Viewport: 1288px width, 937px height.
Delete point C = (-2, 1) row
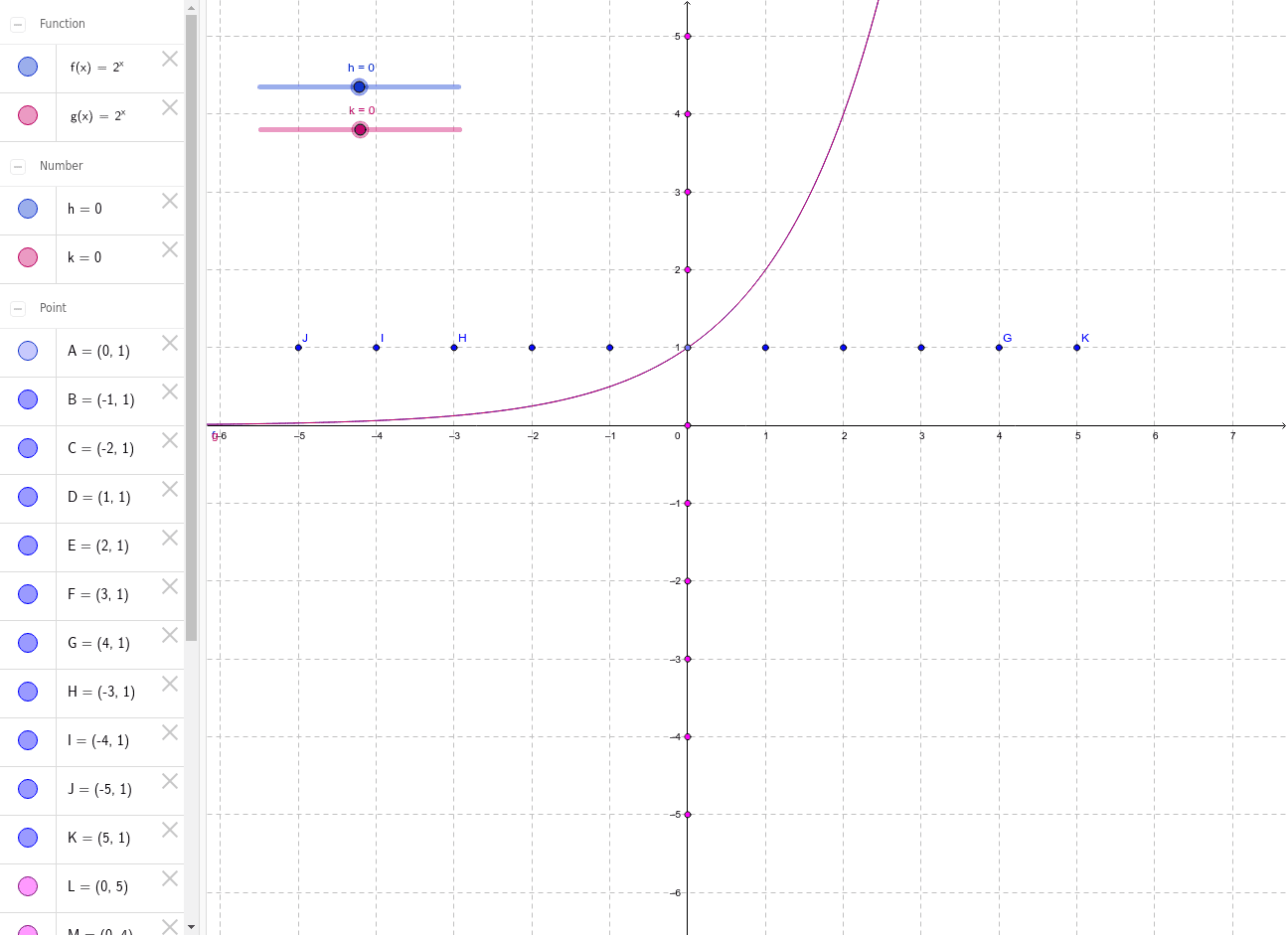170,440
